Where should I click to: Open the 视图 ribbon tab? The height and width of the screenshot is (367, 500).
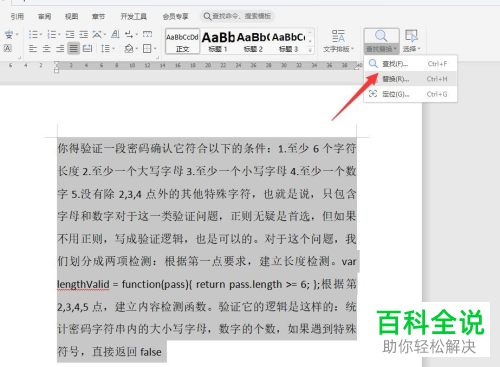point(71,16)
